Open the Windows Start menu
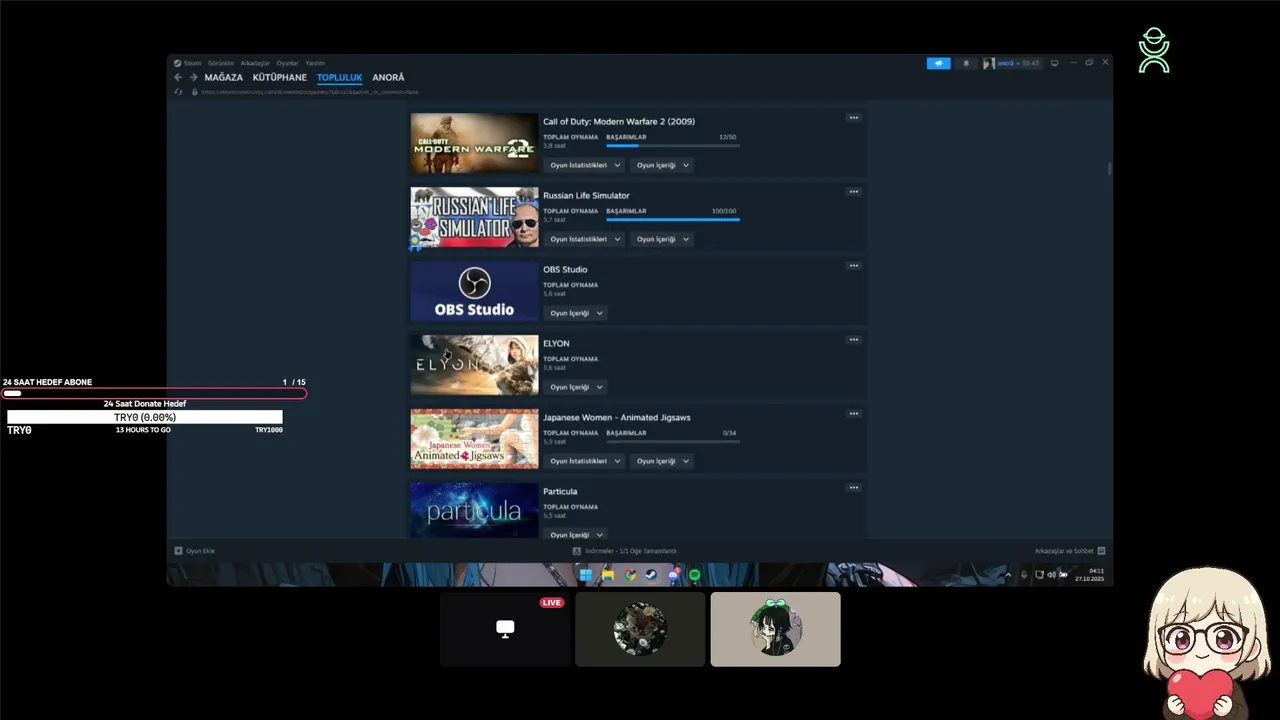The image size is (1280, 720). tap(586, 575)
